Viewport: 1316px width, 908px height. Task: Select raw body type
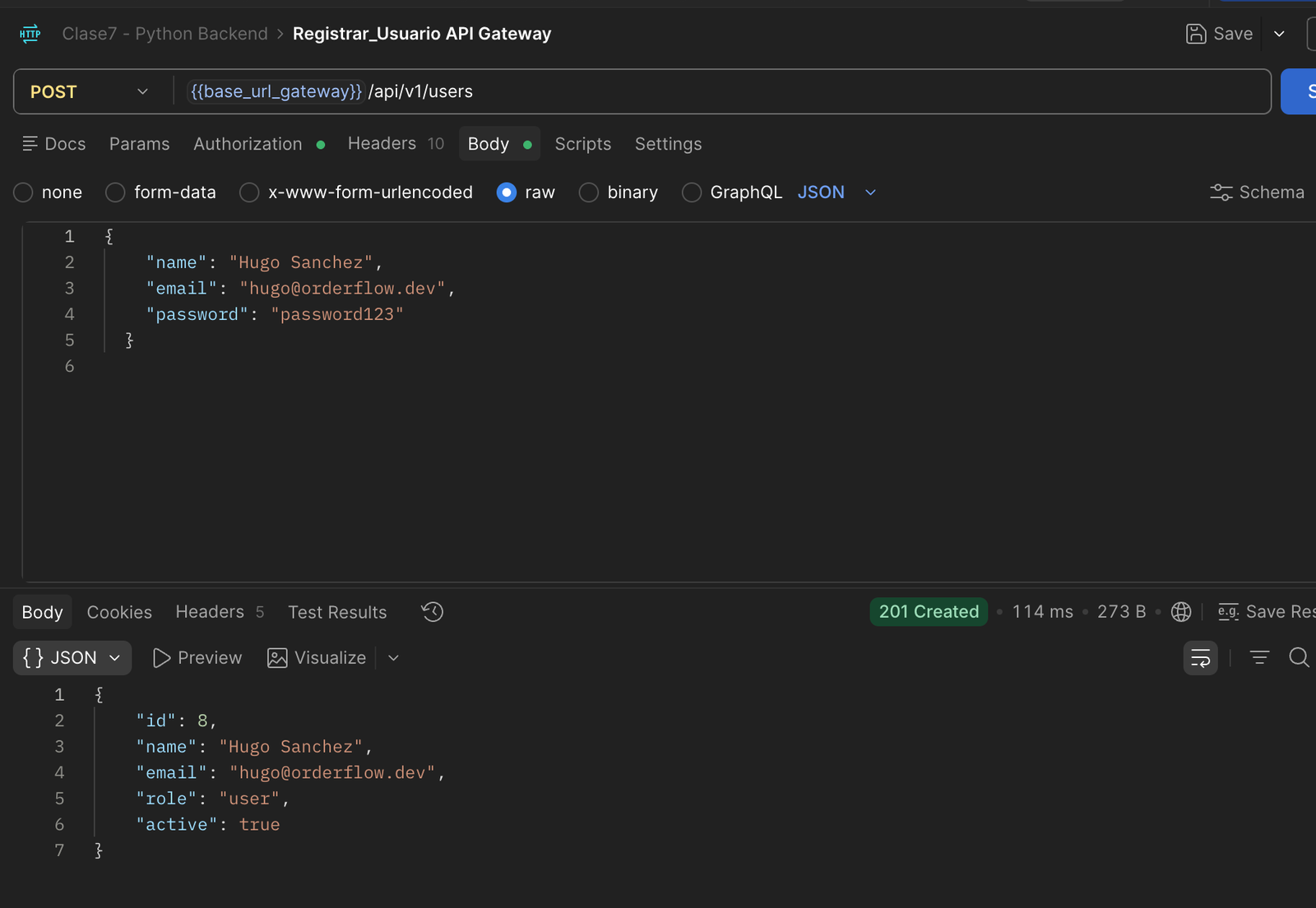(x=526, y=192)
